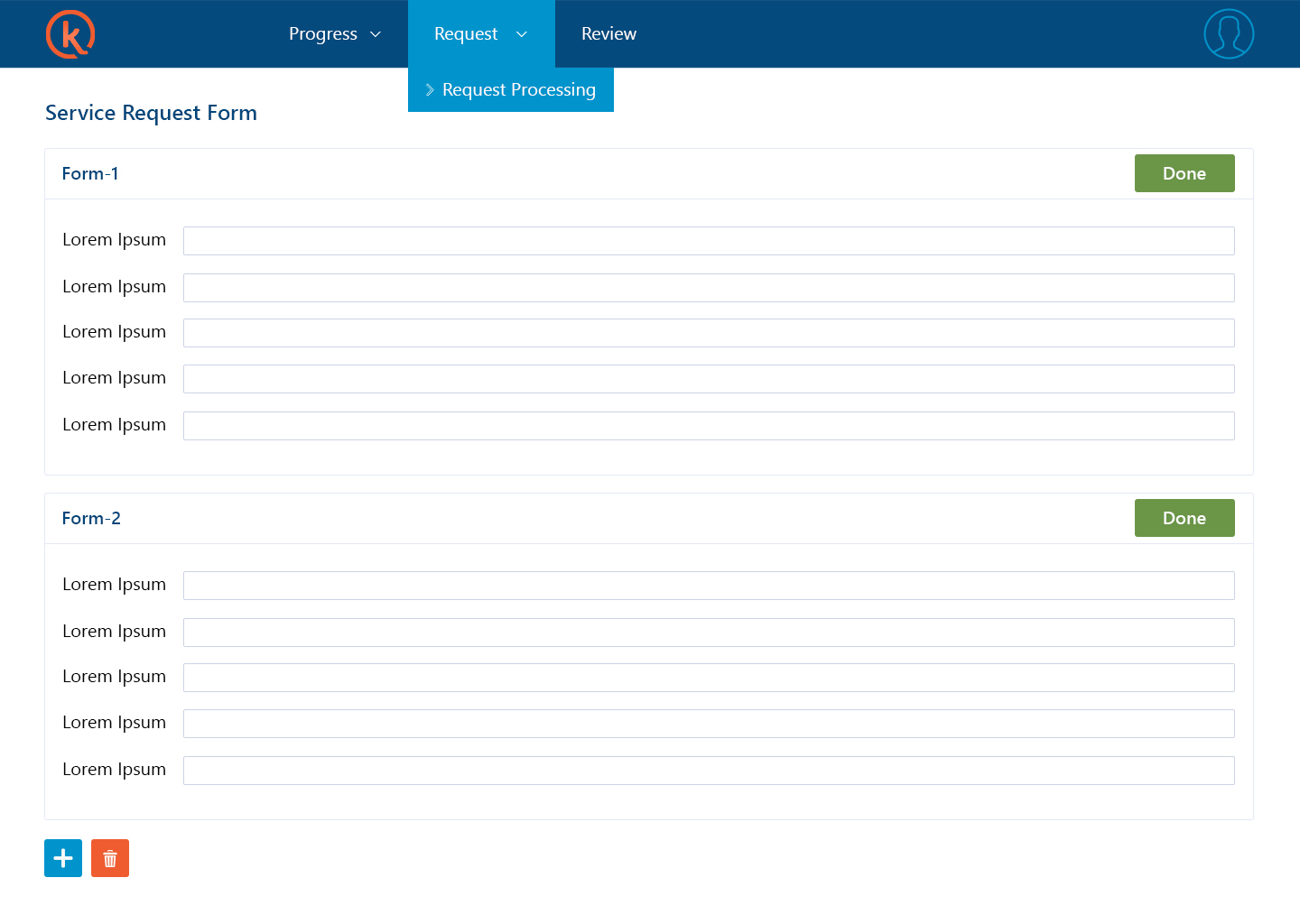Focus fourth Lorem Ipsum field in Form-2
Image resolution: width=1300 pixels, height=924 pixels.
(x=709, y=724)
